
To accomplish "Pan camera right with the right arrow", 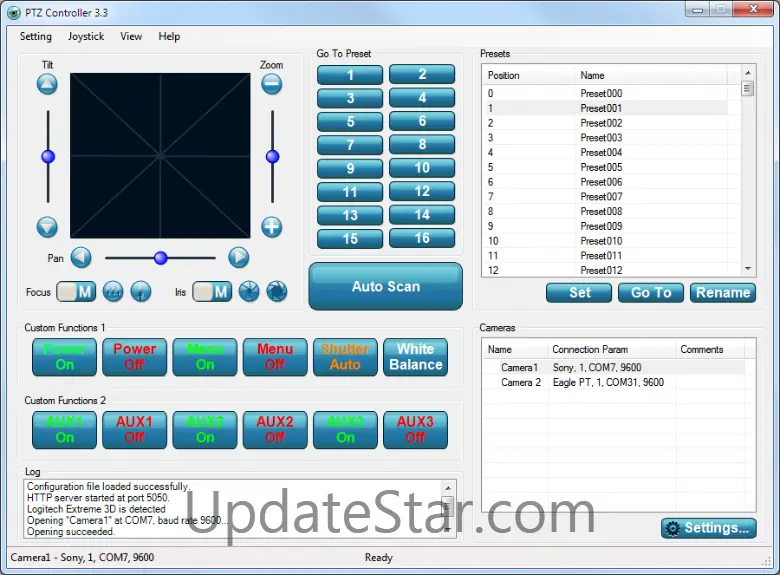I will [x=239, y=258].
